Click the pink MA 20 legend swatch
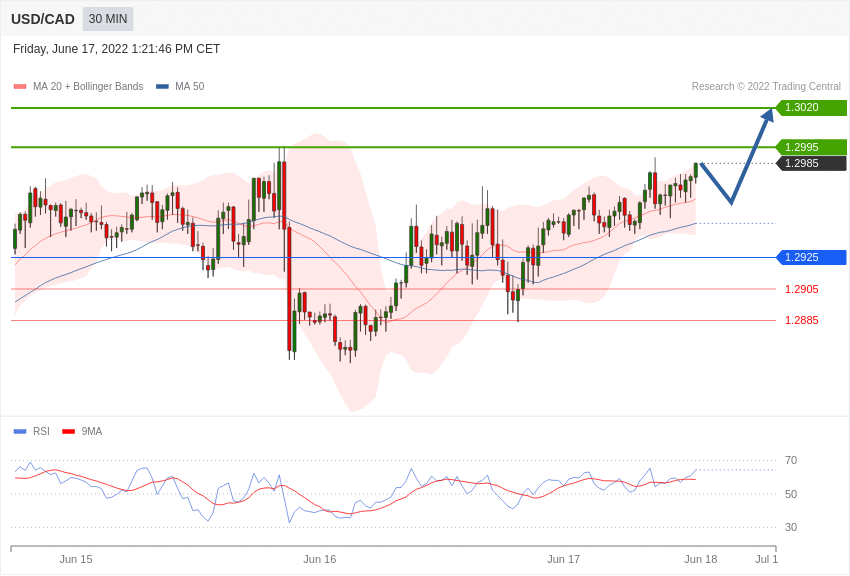 point(20,87)
